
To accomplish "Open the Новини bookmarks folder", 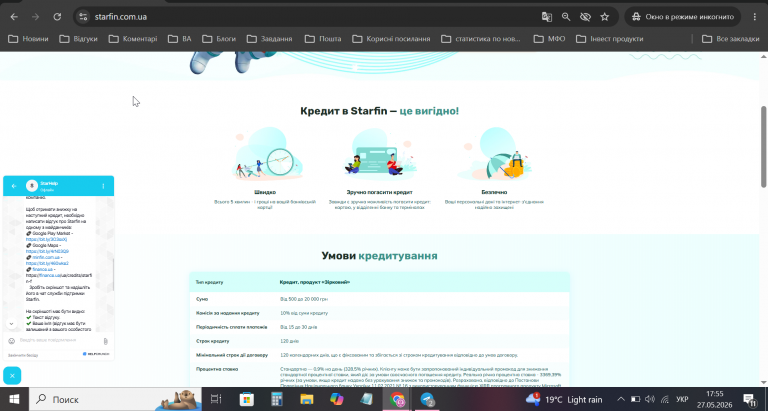I will pyautogui.click(x=28, y=39).
